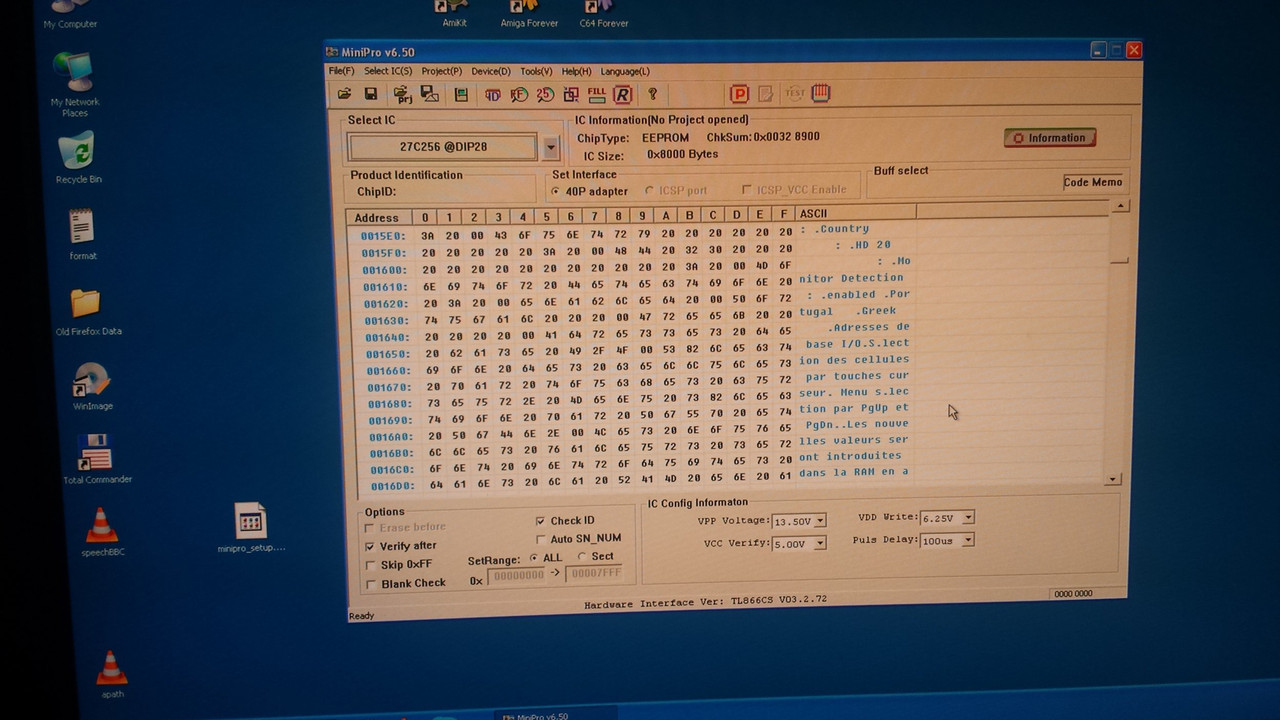Expand the Puls Delay dropdown

tap(967, 541)
